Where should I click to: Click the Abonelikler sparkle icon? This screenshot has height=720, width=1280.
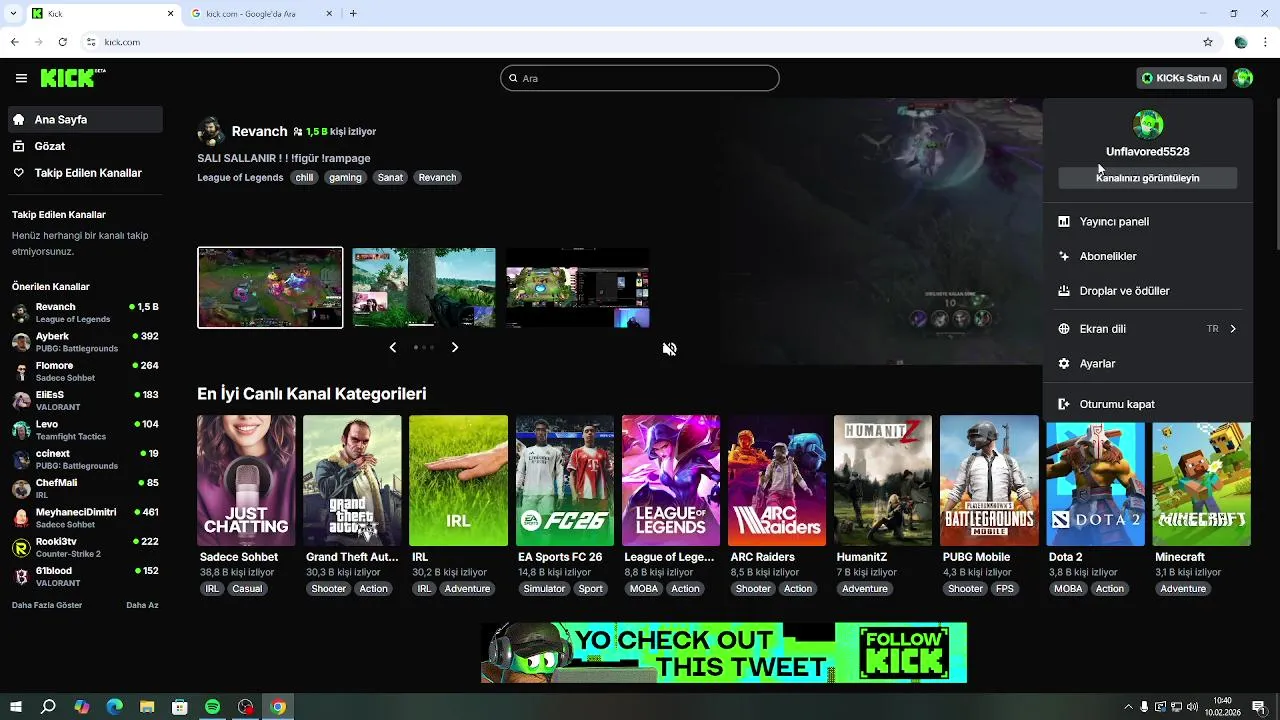1064,256
